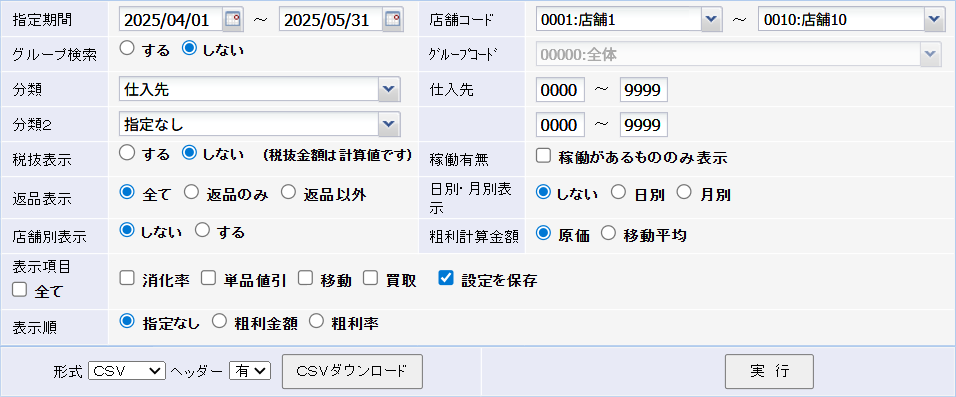Screen dimensions: 956x397
Task: Select 移動平均 for 粗利計算金額
Action: (608, 233)
